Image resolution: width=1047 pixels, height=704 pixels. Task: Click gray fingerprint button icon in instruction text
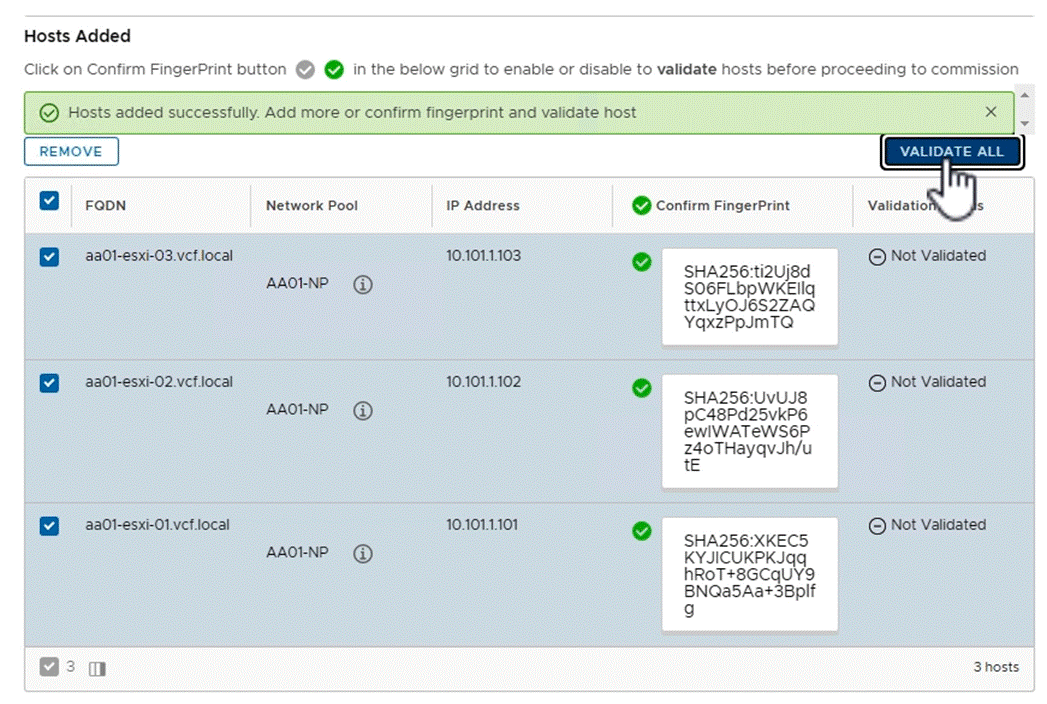pyautogui.click(x=305, y=69)
